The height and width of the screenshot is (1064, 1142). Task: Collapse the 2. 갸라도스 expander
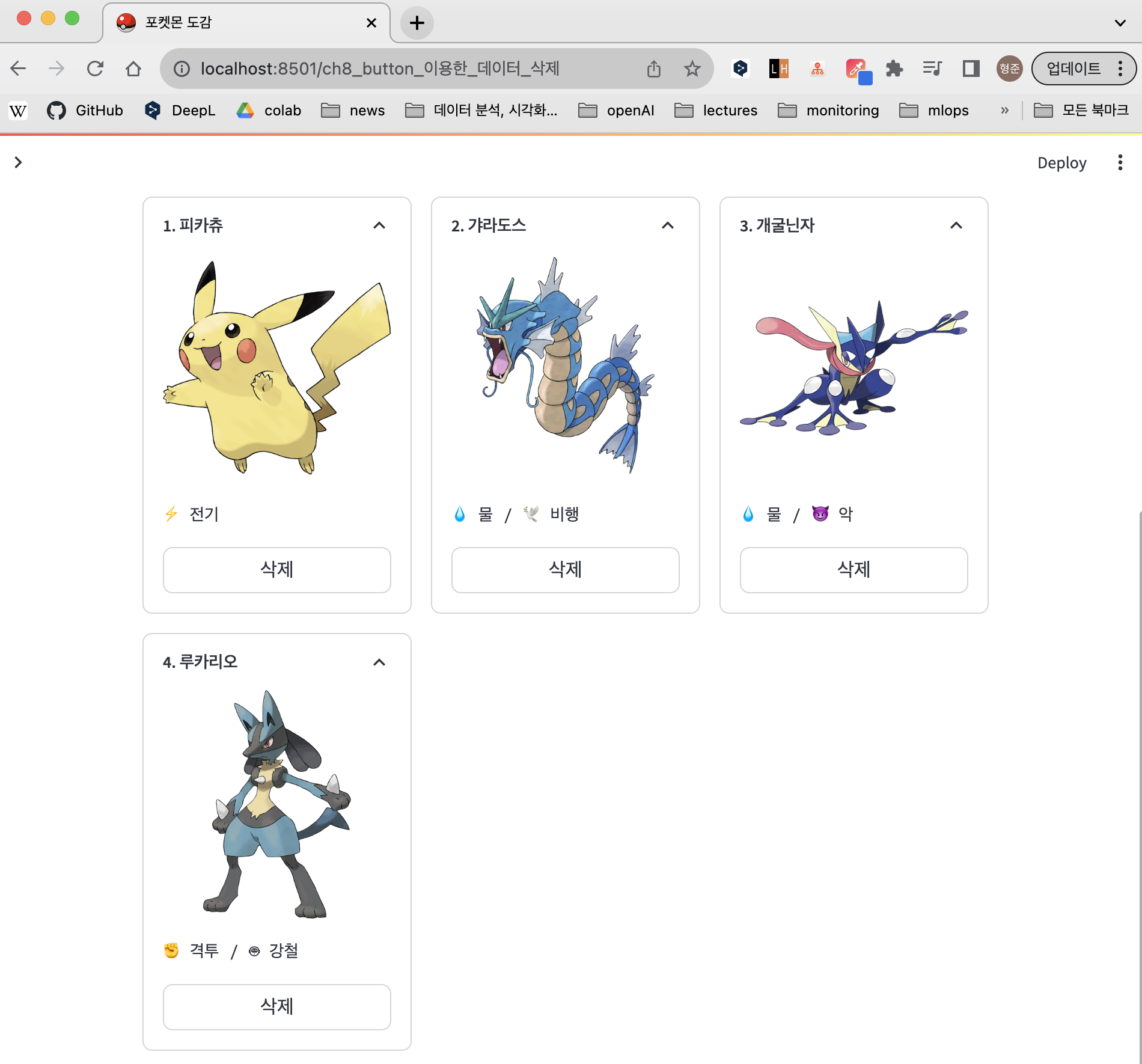(668, 225)
